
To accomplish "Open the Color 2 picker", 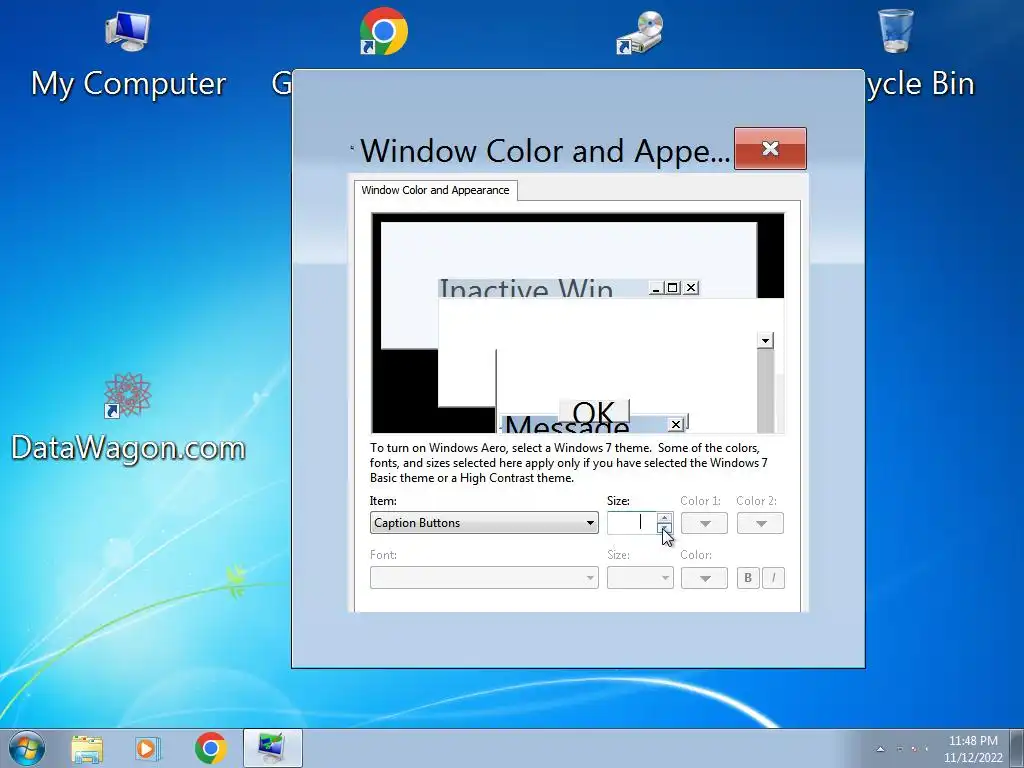I will point(760,523).
